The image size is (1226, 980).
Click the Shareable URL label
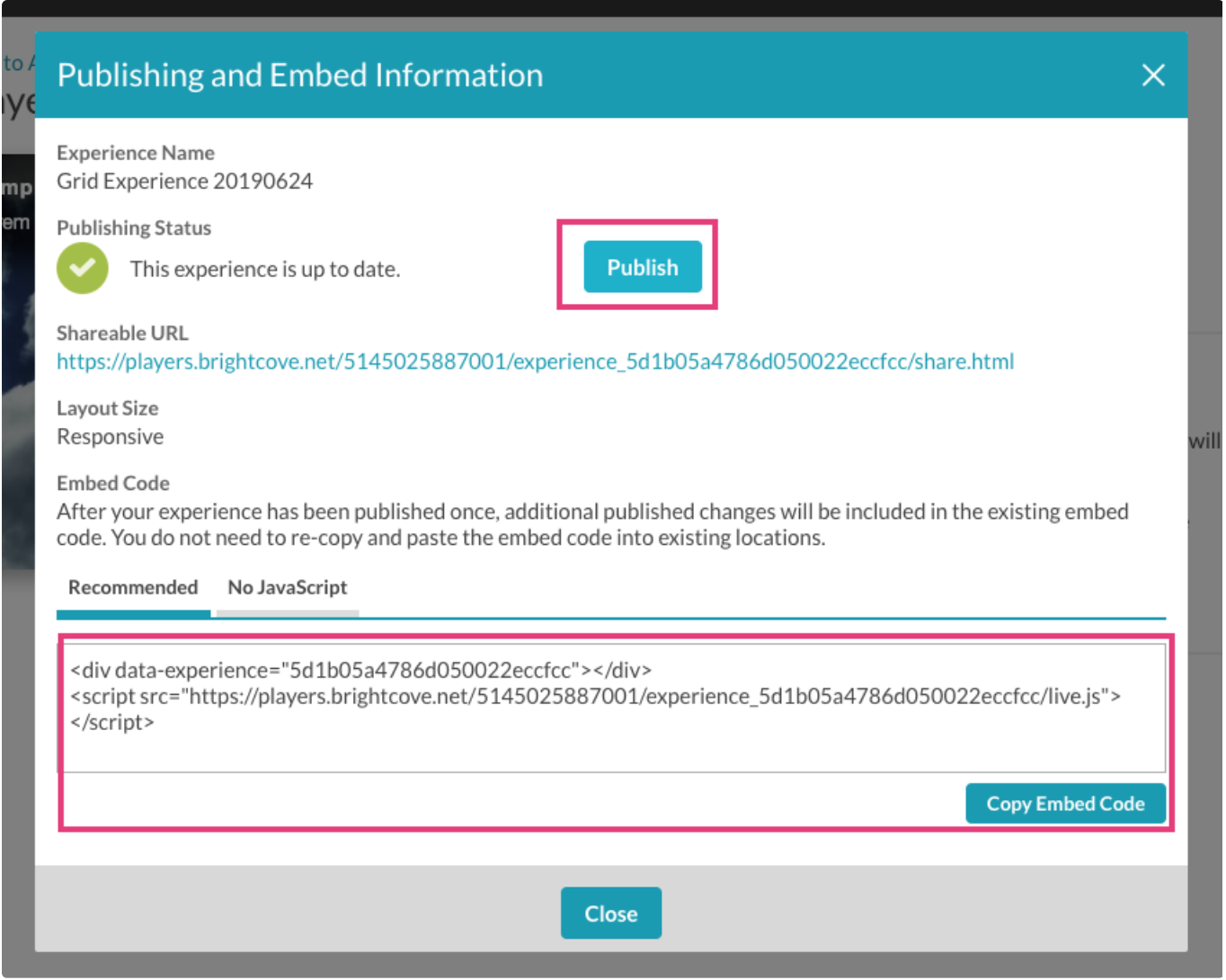click(x=122, y=334)
